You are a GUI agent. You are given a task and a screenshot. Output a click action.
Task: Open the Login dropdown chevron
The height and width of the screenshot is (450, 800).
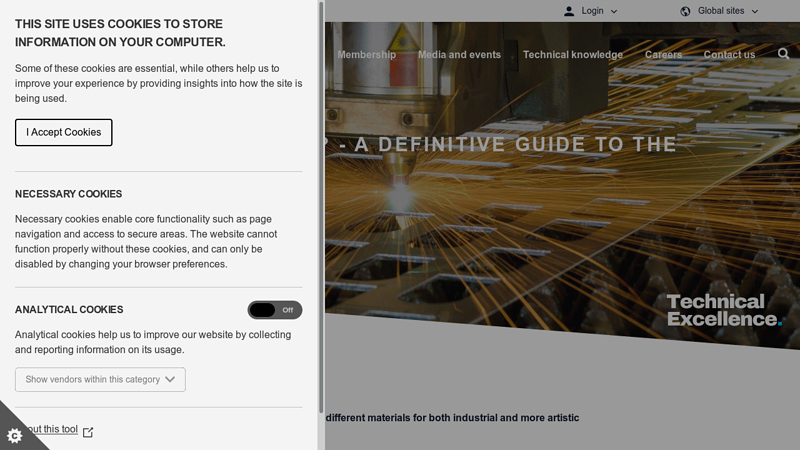click(614, 11)
